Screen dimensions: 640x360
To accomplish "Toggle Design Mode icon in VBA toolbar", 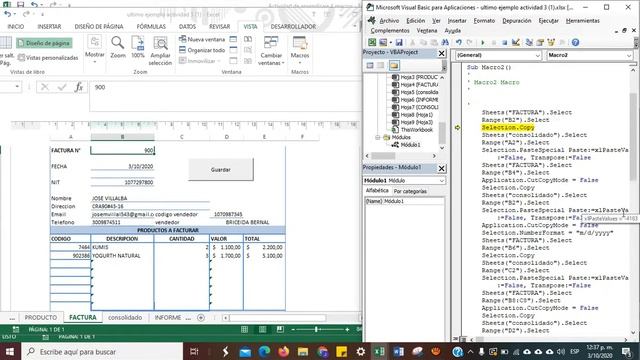I will [x=516, y=42].
